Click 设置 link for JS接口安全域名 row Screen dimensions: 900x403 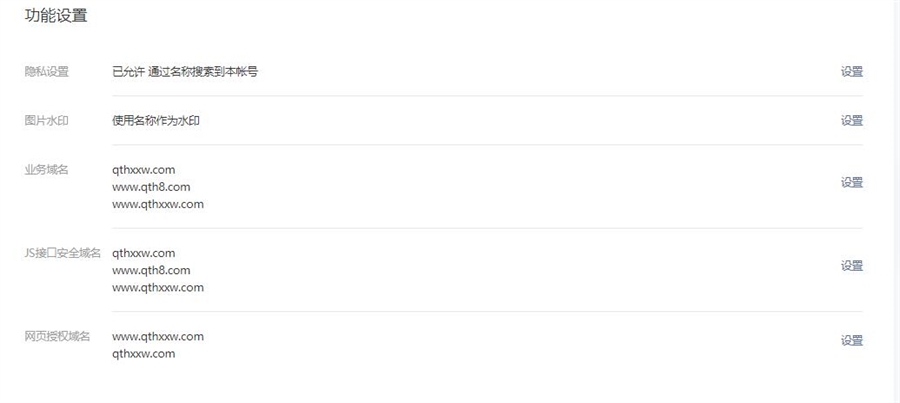click(x=851, y=266)
